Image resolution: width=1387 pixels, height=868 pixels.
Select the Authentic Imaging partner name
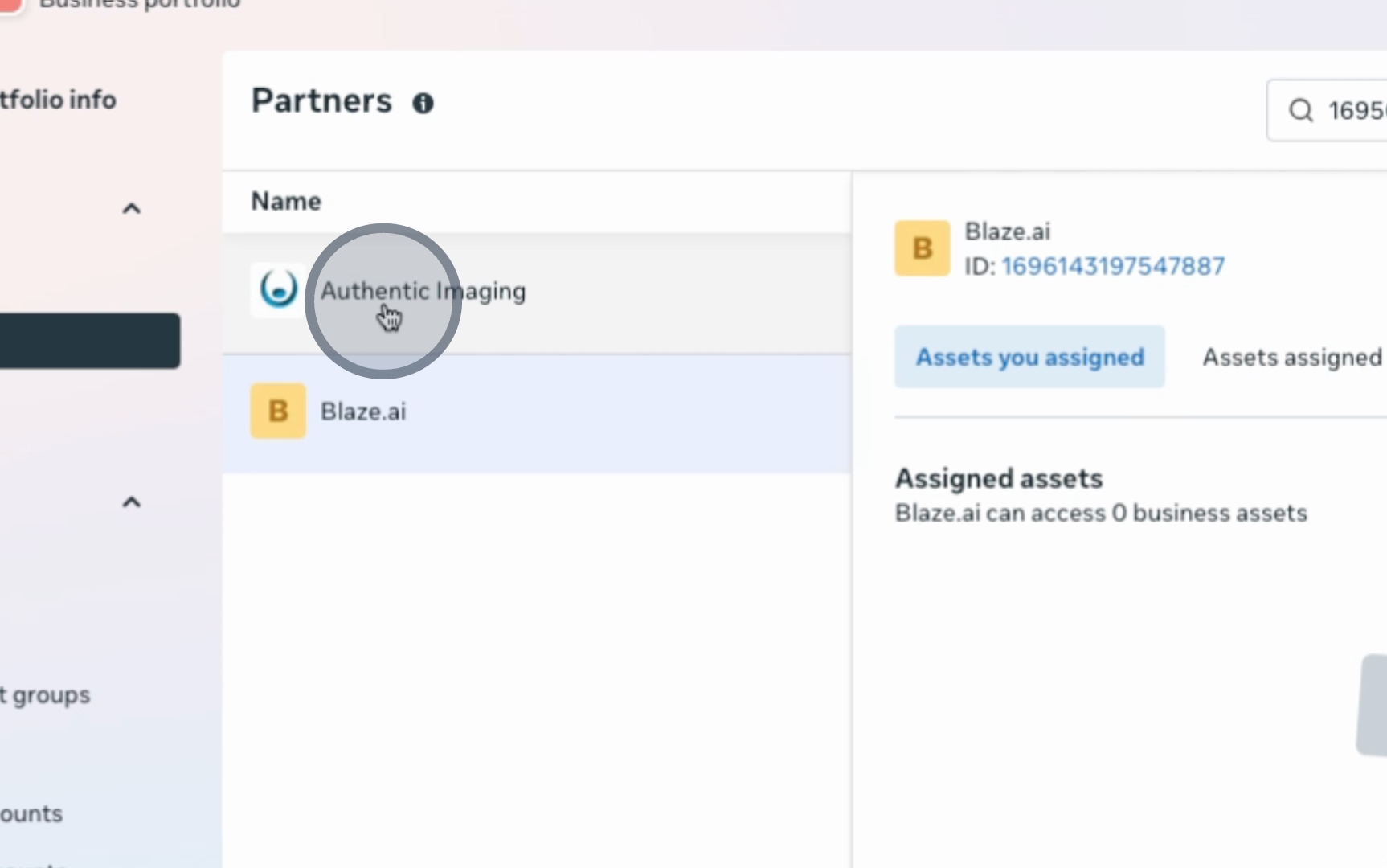[423, 291]
